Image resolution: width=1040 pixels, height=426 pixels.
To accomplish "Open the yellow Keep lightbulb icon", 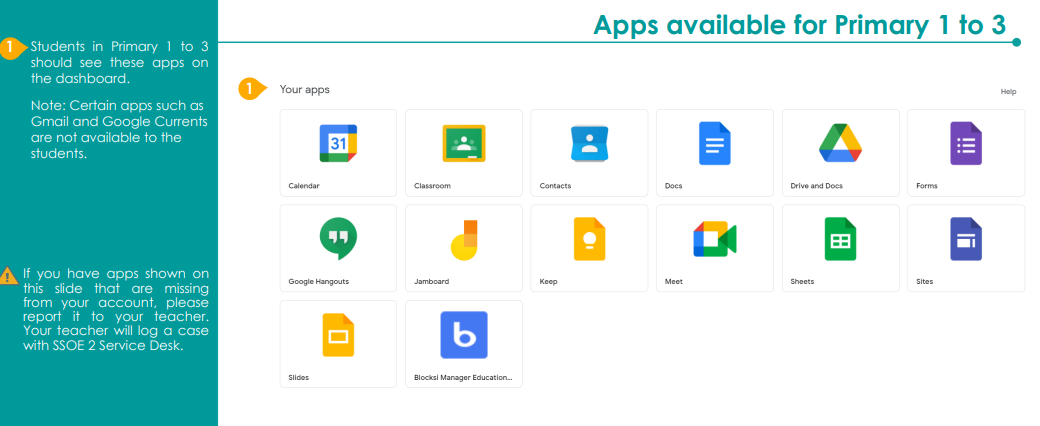I will [x=589, y=239].
